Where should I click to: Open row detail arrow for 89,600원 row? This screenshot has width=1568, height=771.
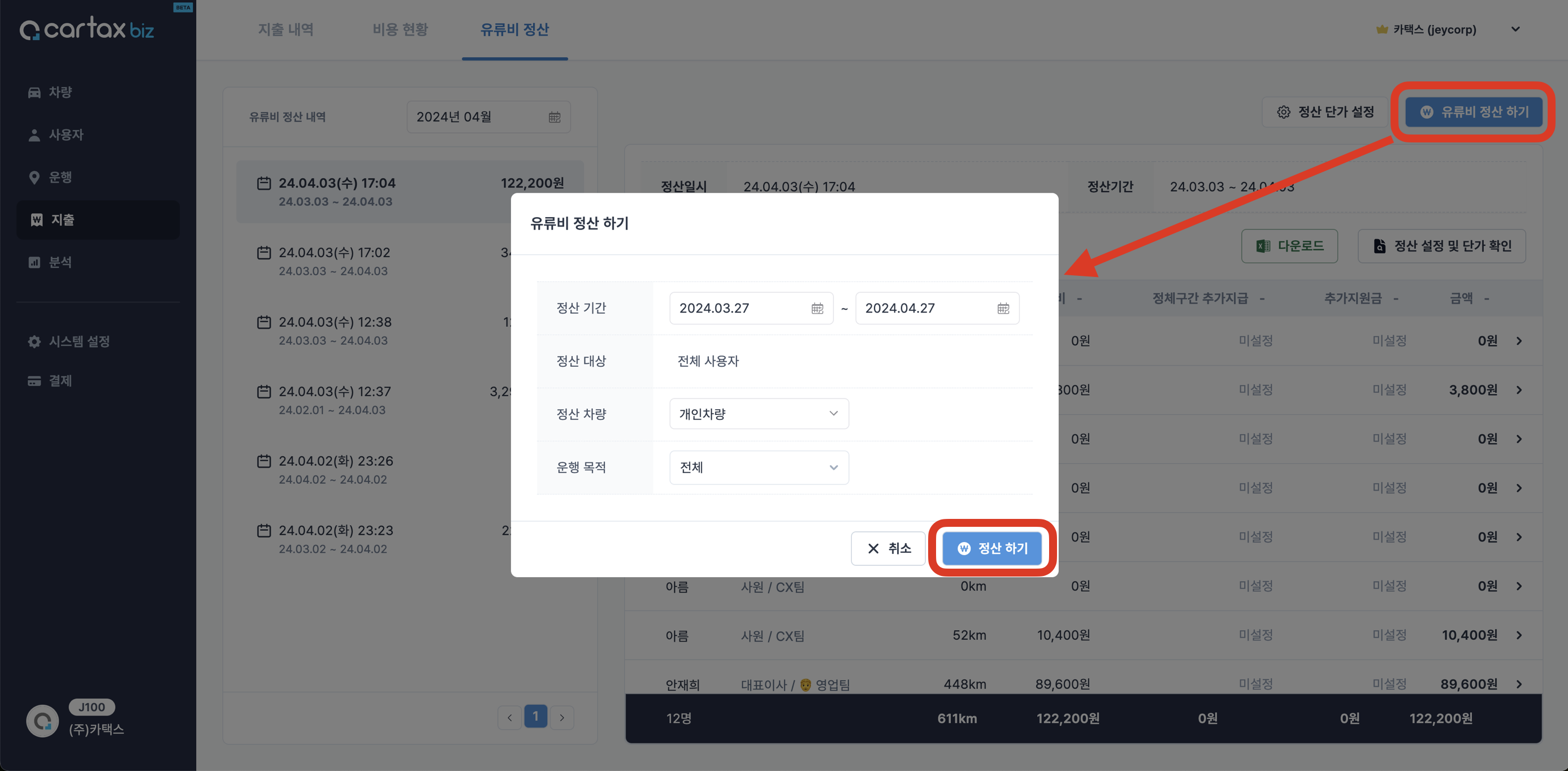point(1519,684)
